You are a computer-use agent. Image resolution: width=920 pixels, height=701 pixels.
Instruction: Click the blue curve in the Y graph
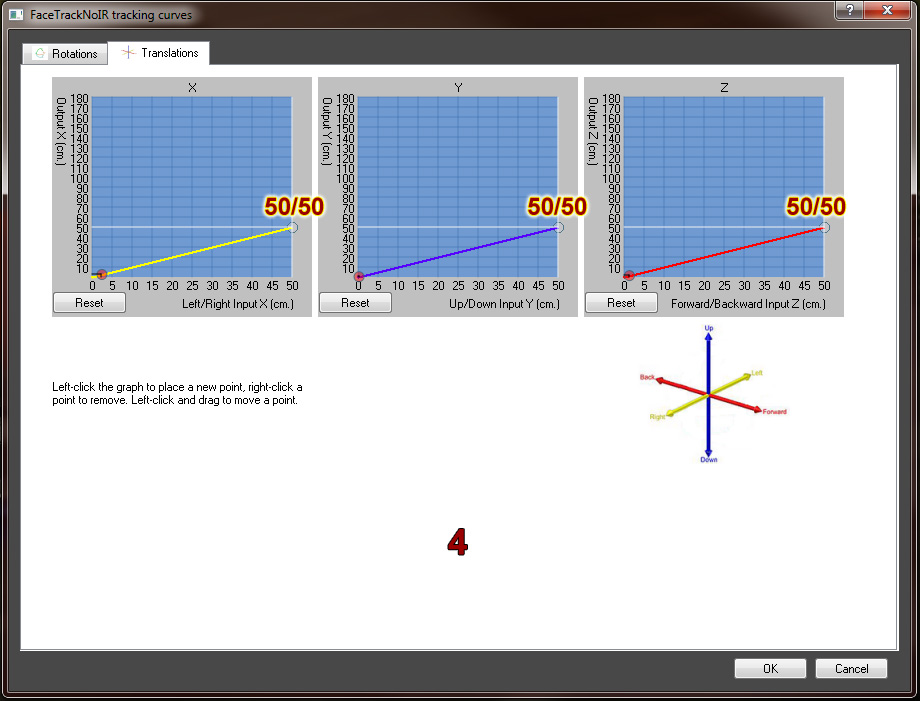tap(459, 251)
